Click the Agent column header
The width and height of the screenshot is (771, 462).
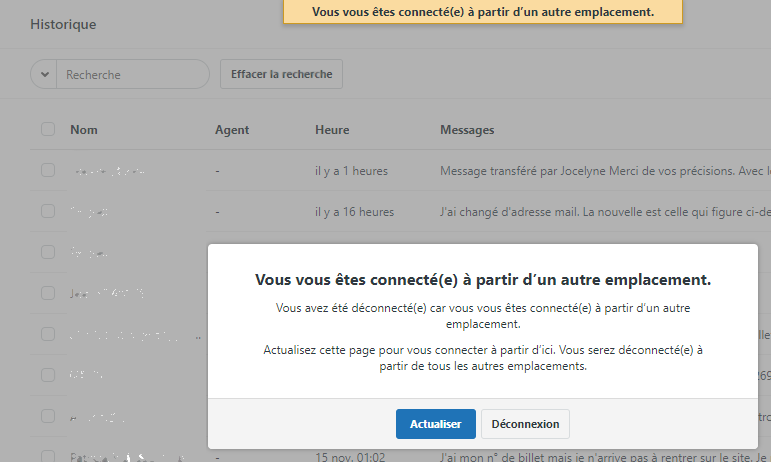(x=232, y=130)
